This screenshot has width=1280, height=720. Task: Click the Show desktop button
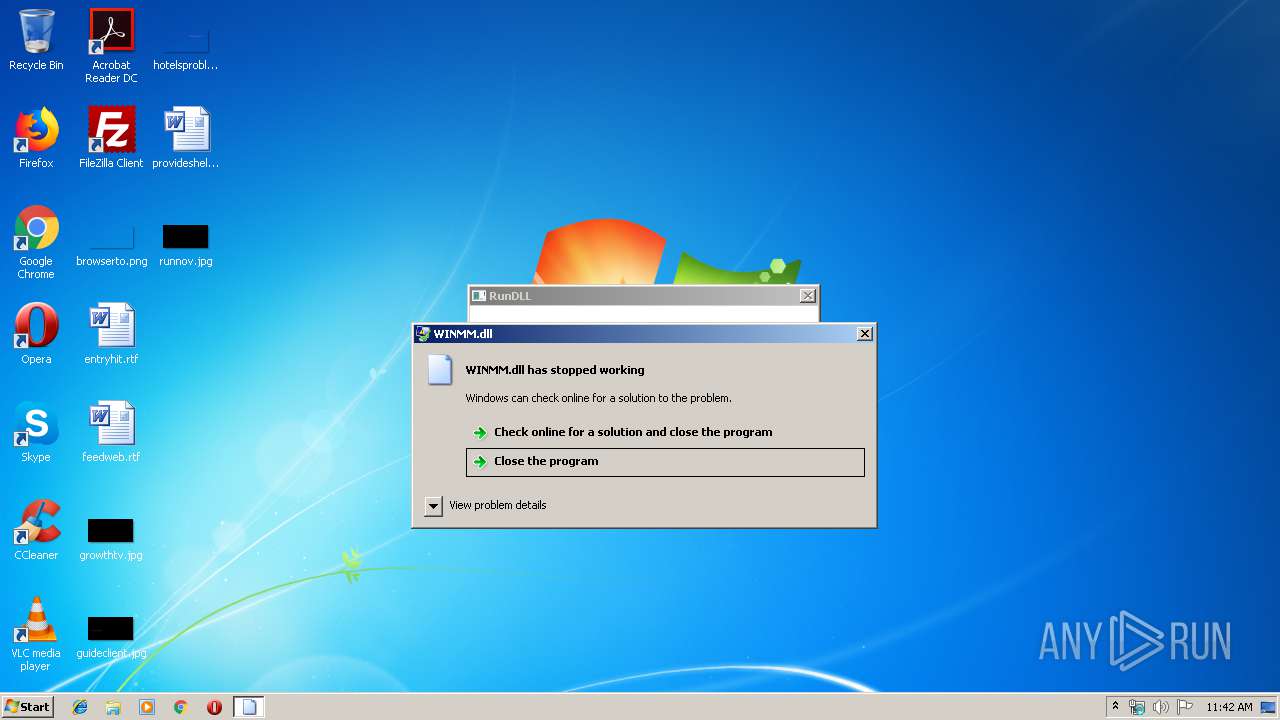coord(1269,707)
